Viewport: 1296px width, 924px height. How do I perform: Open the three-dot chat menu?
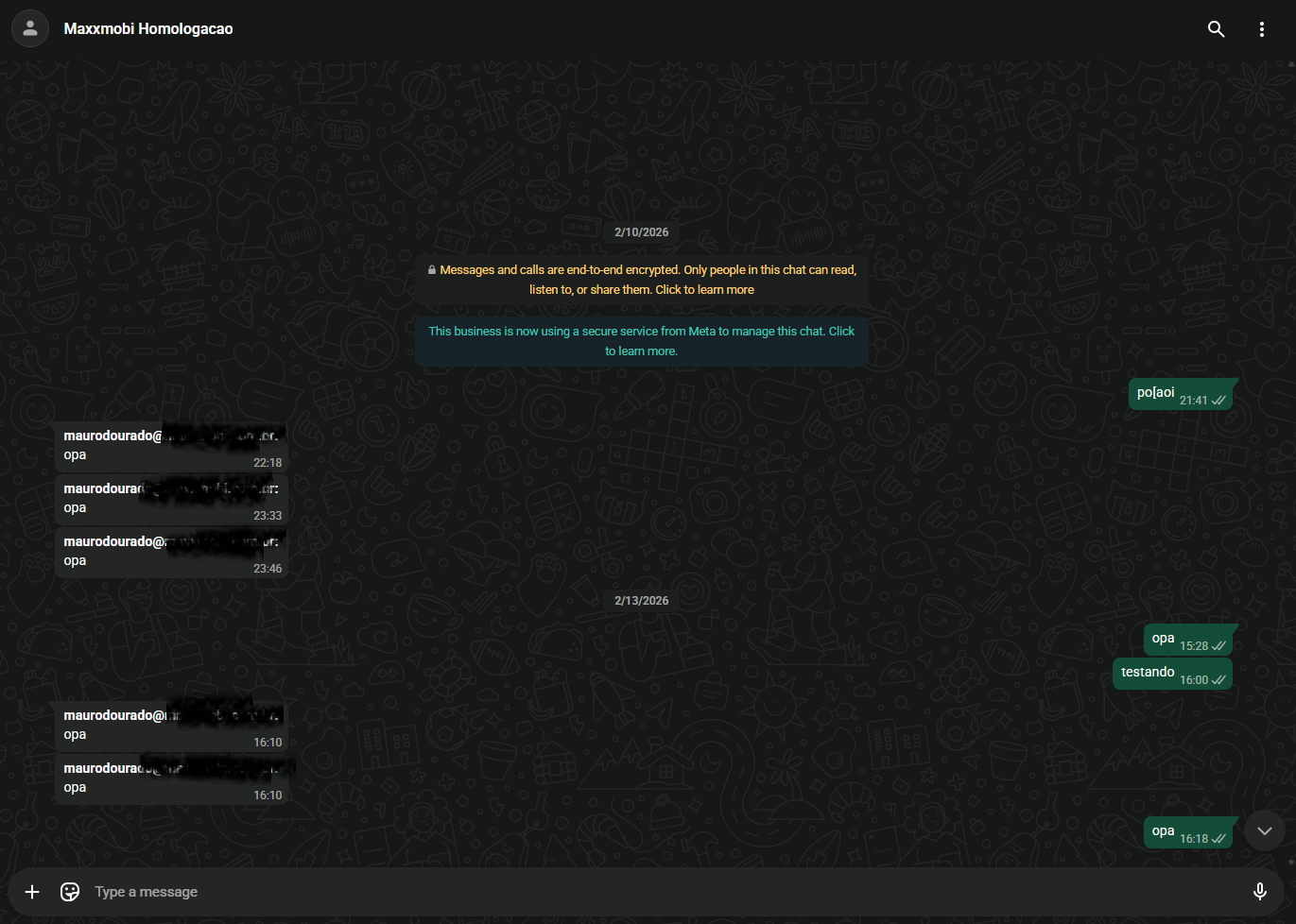[x=1261, y=29]
